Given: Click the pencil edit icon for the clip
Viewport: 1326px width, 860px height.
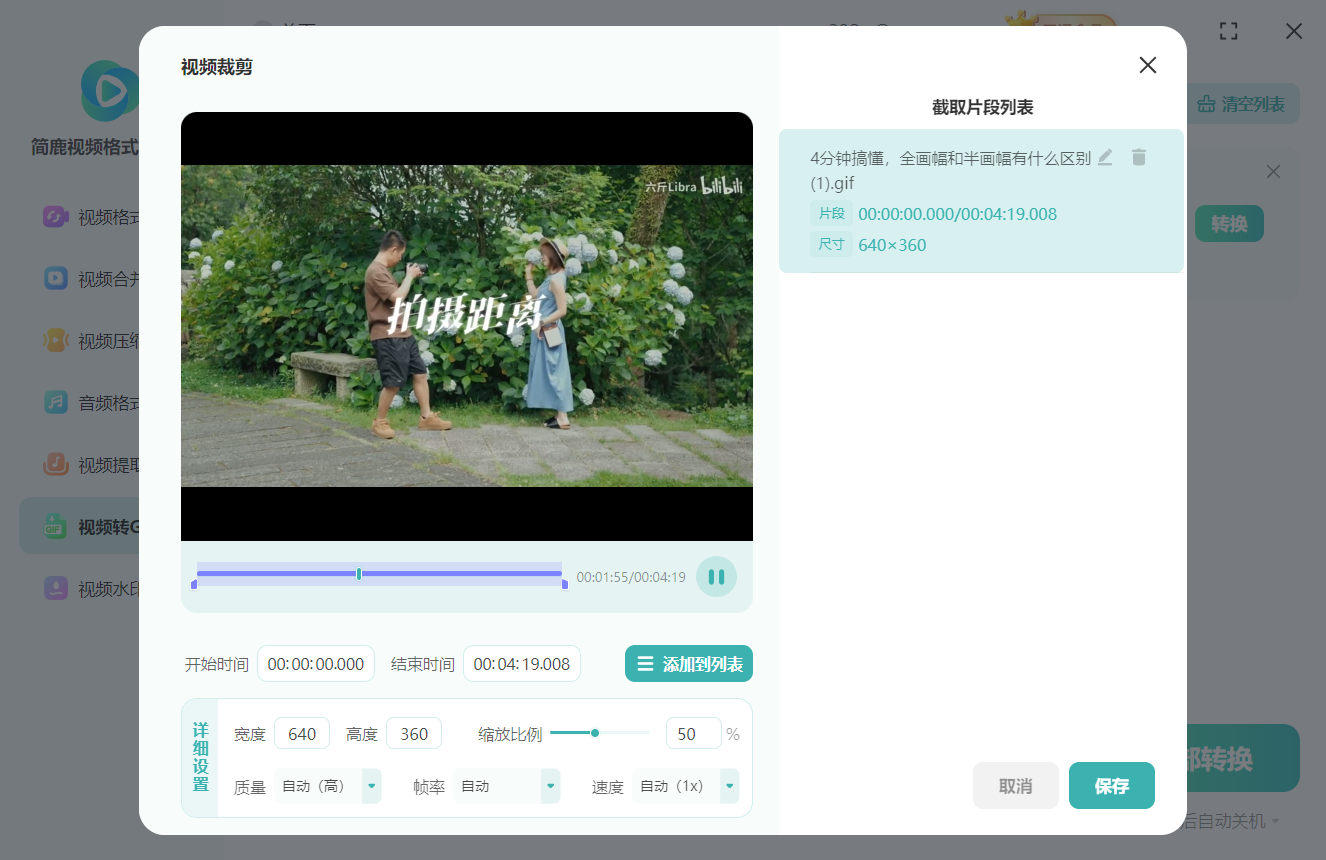Looking at the screenshot, I should click(1105, 157).
